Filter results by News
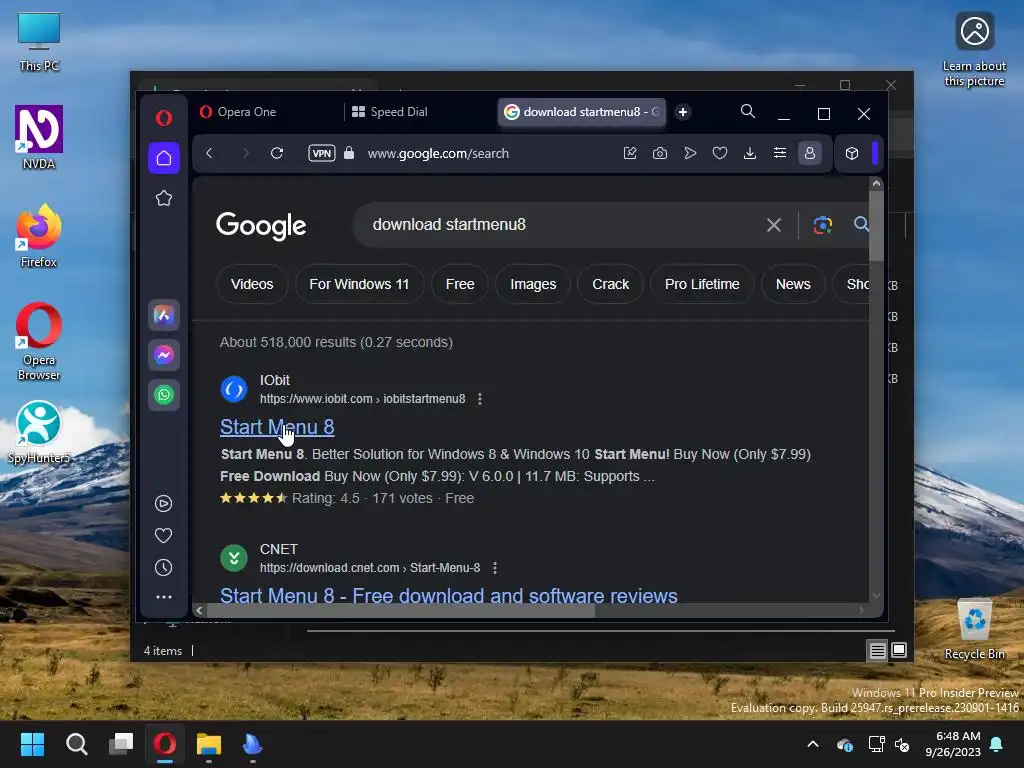Viewport: 1024px width, 768px height. 793,284
